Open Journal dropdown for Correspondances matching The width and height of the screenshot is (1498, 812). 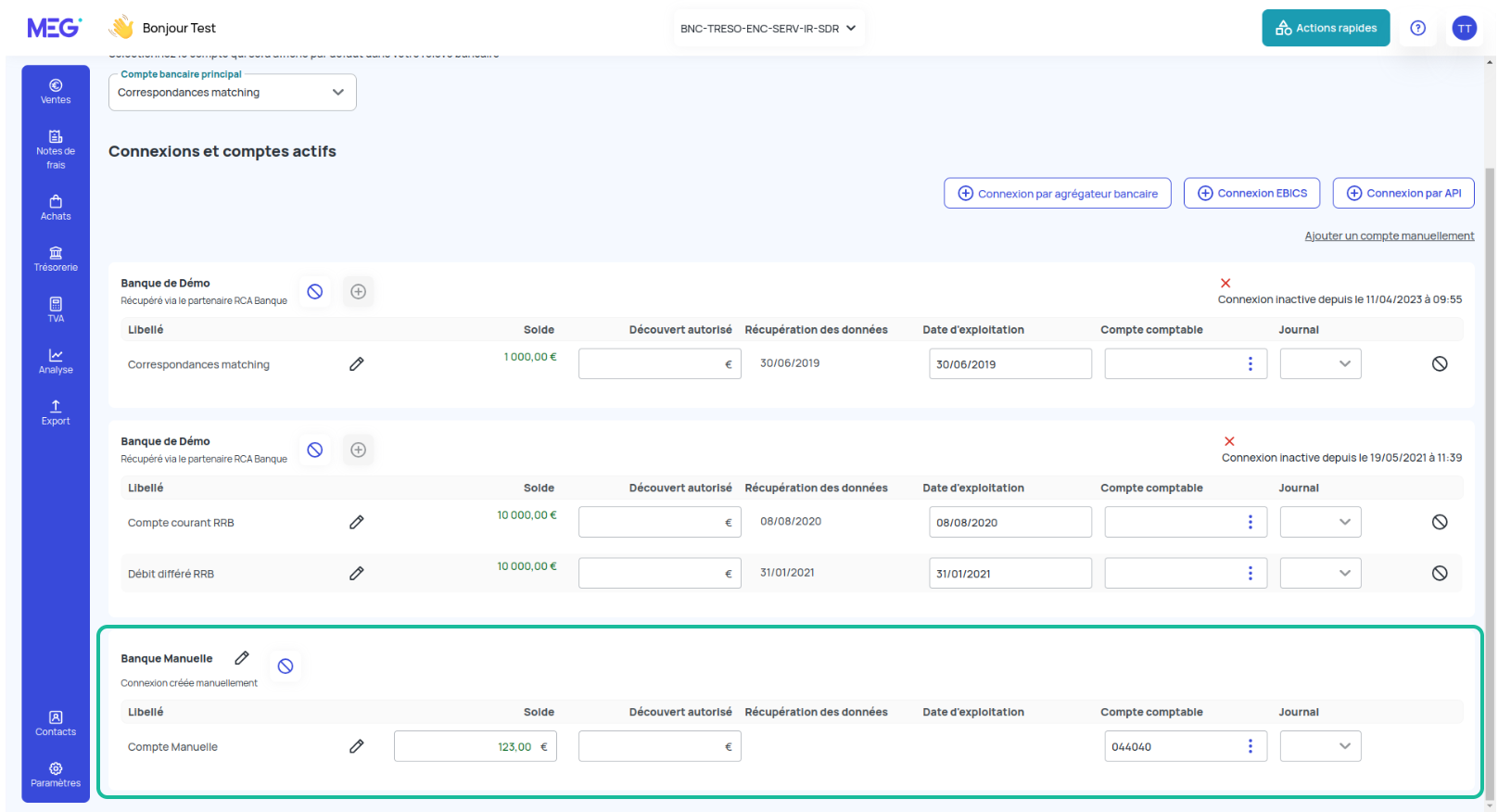tap(1321, 363)
